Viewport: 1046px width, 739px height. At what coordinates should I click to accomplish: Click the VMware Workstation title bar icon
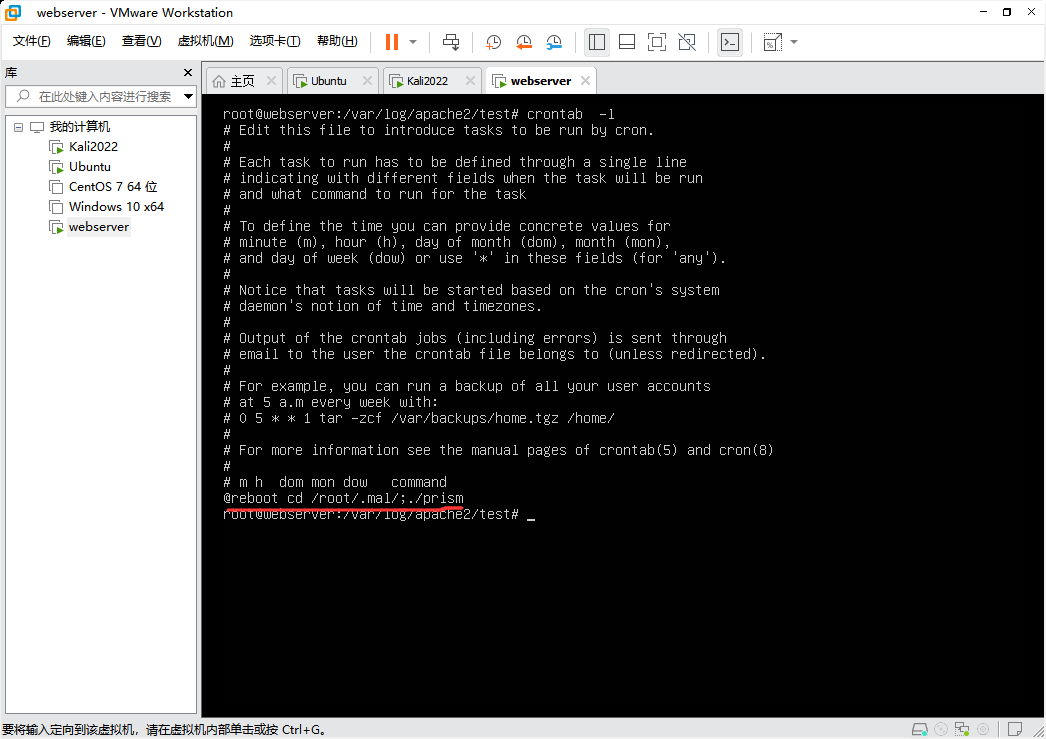(x=13, y=12)
